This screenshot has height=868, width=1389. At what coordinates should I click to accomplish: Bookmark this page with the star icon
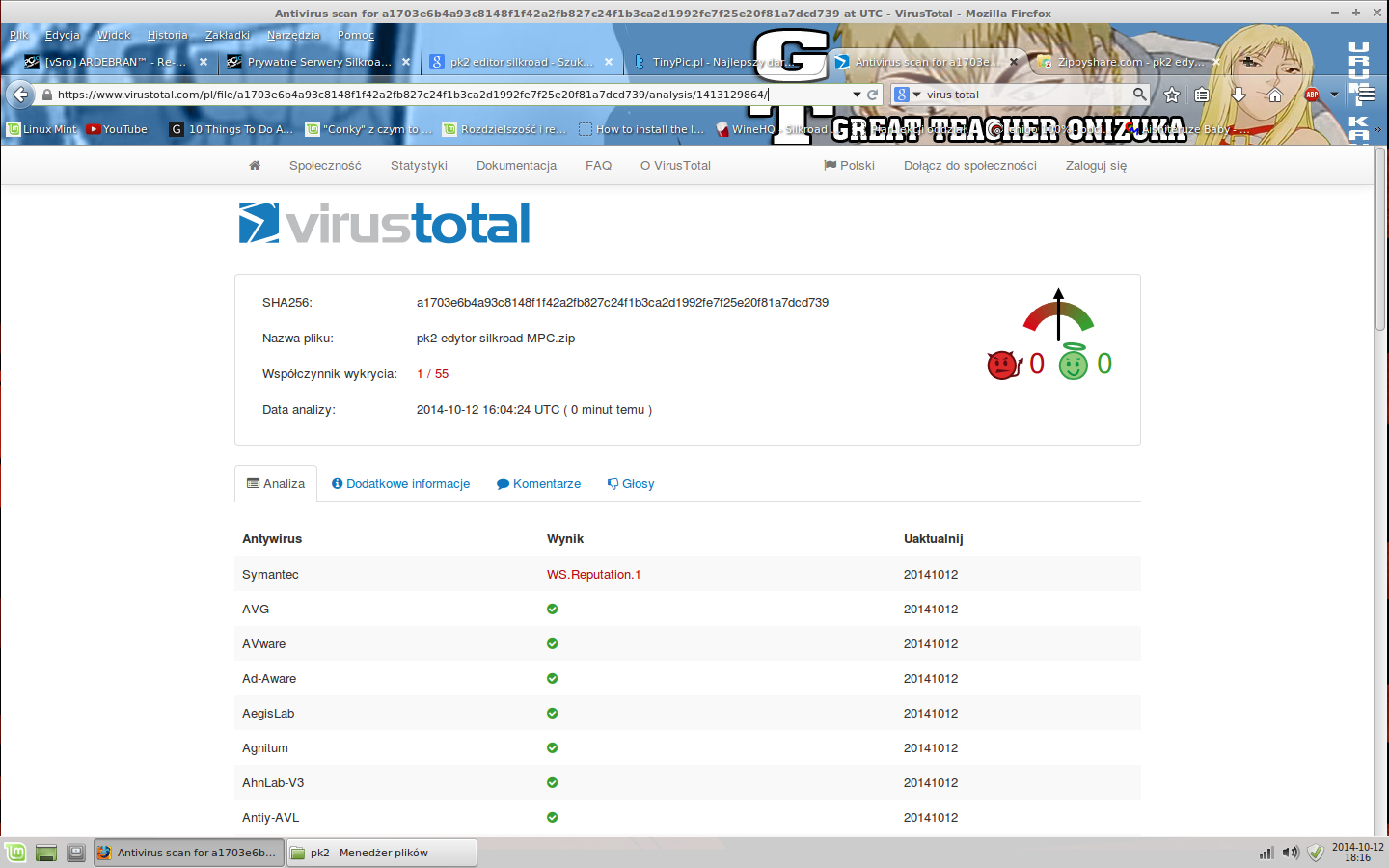coord(1172,95)
